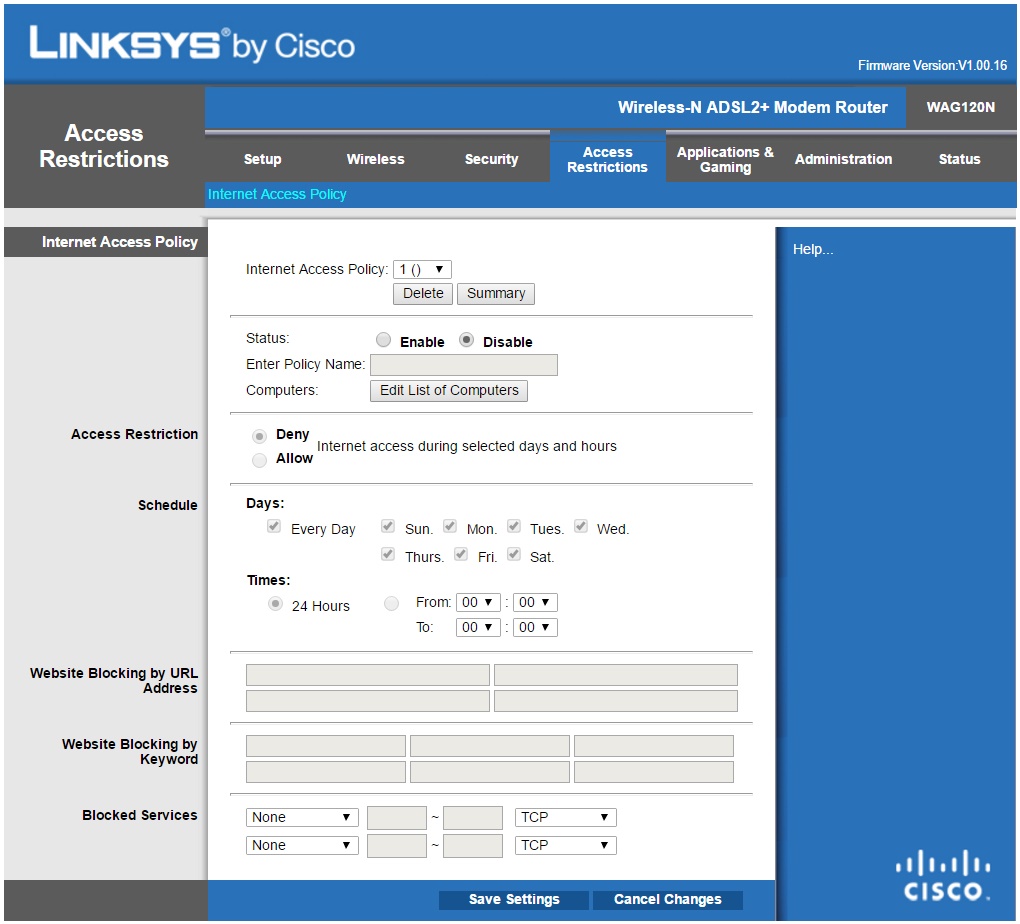The image size is (1020, 924).
Task: Toggle the Every Day checkbox
Action: tap(274, 526)
